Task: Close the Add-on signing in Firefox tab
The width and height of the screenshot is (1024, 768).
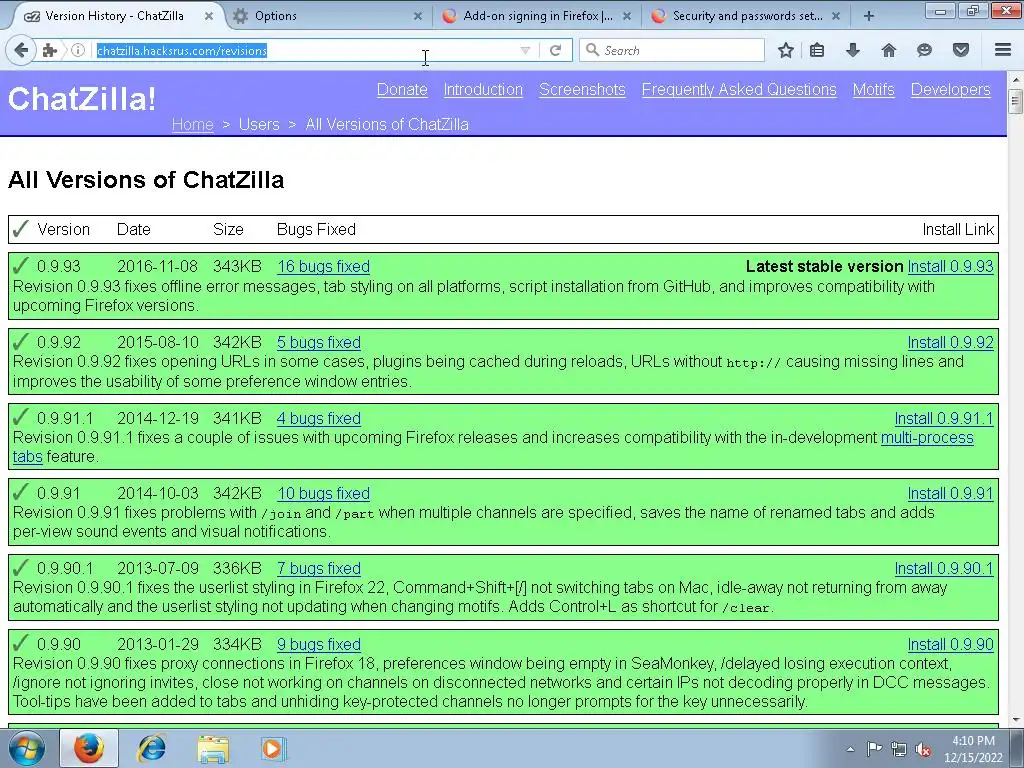Action: pyautogui.click(x=627, y=16)
